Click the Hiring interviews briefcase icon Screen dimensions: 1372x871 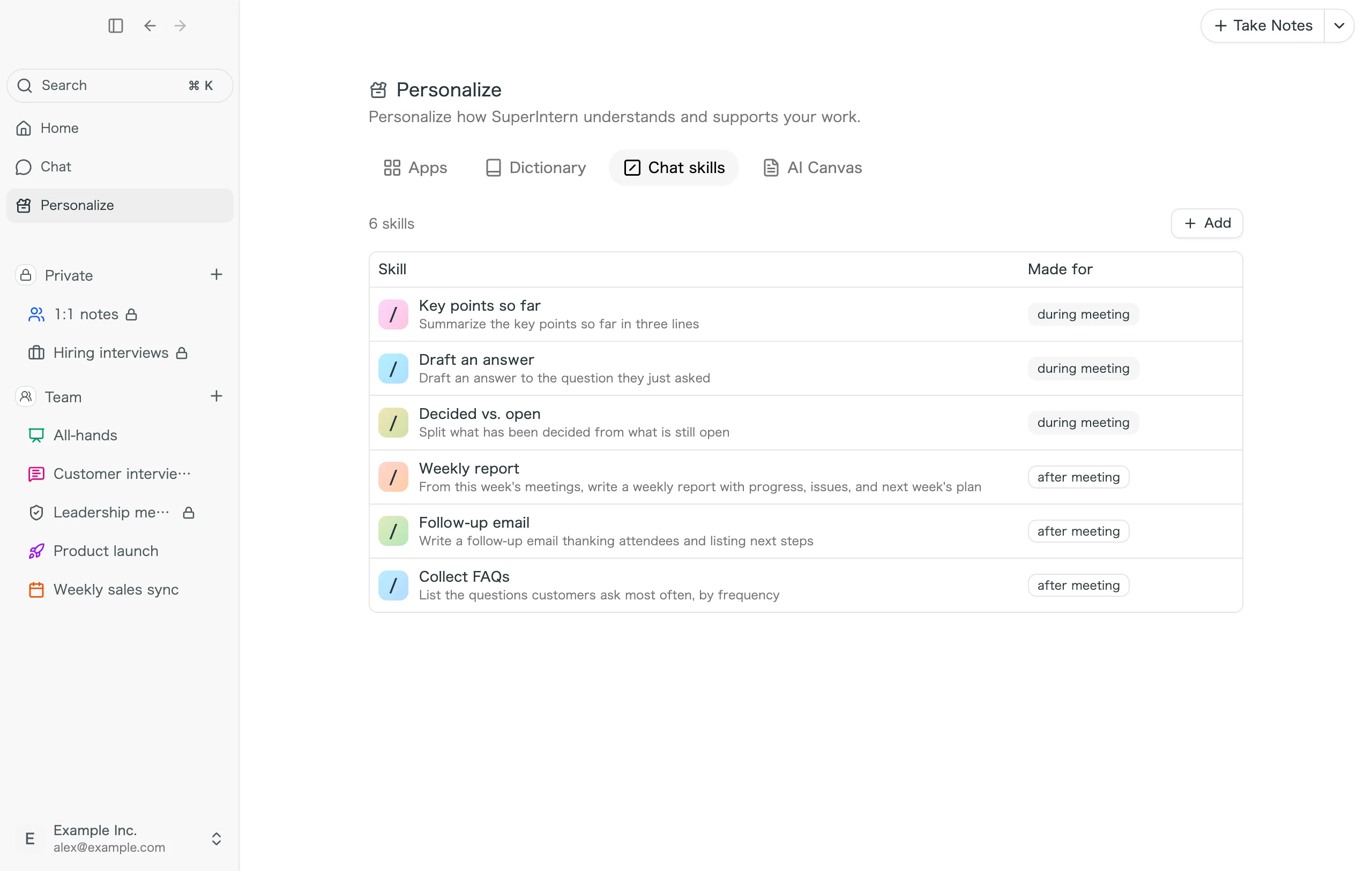[36, 353]
